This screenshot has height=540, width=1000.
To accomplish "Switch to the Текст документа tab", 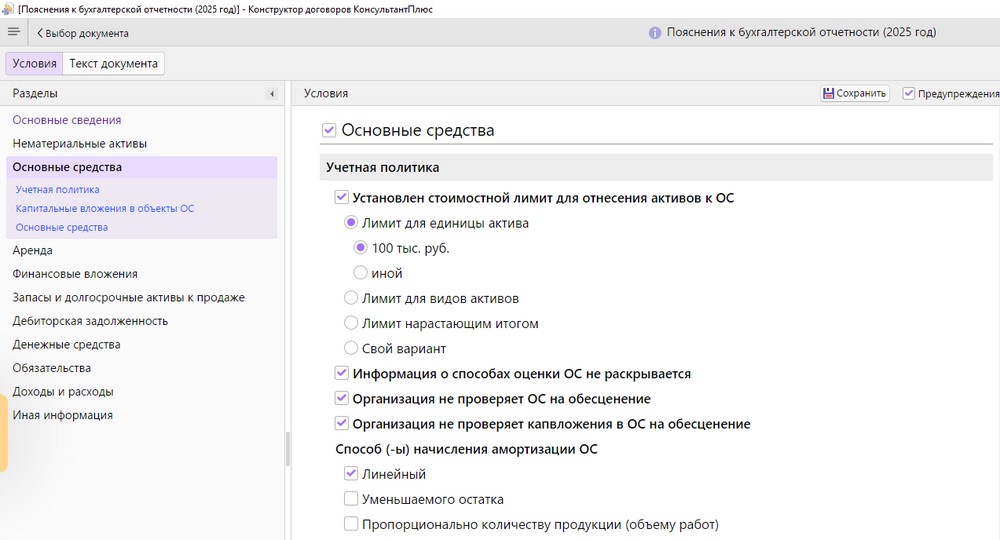I will pos(113,63).
